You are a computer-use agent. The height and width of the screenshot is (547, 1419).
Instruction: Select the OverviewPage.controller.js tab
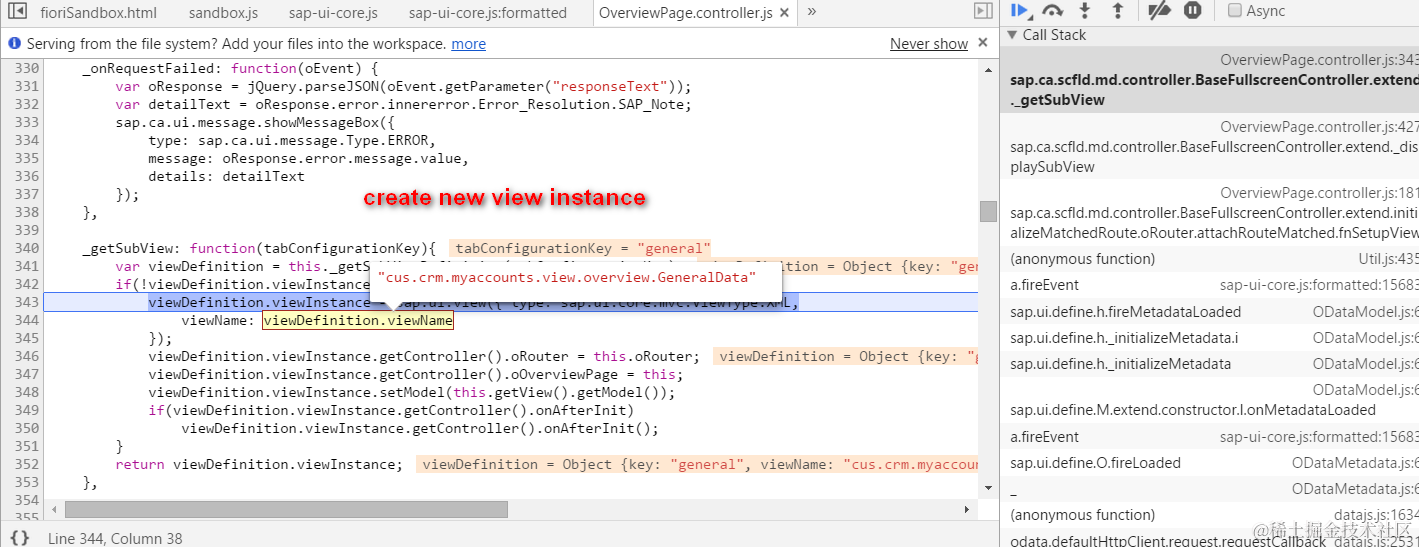coord(685,13)
